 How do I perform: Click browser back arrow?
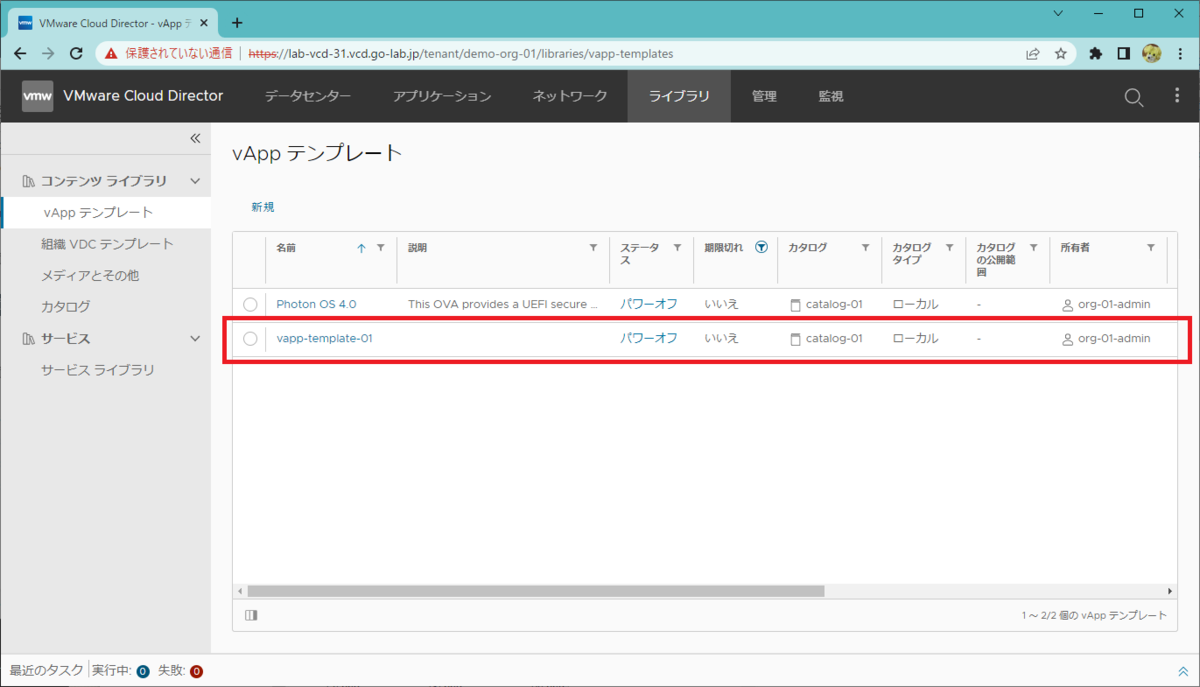pyautogui.click(x=20, y=53)
